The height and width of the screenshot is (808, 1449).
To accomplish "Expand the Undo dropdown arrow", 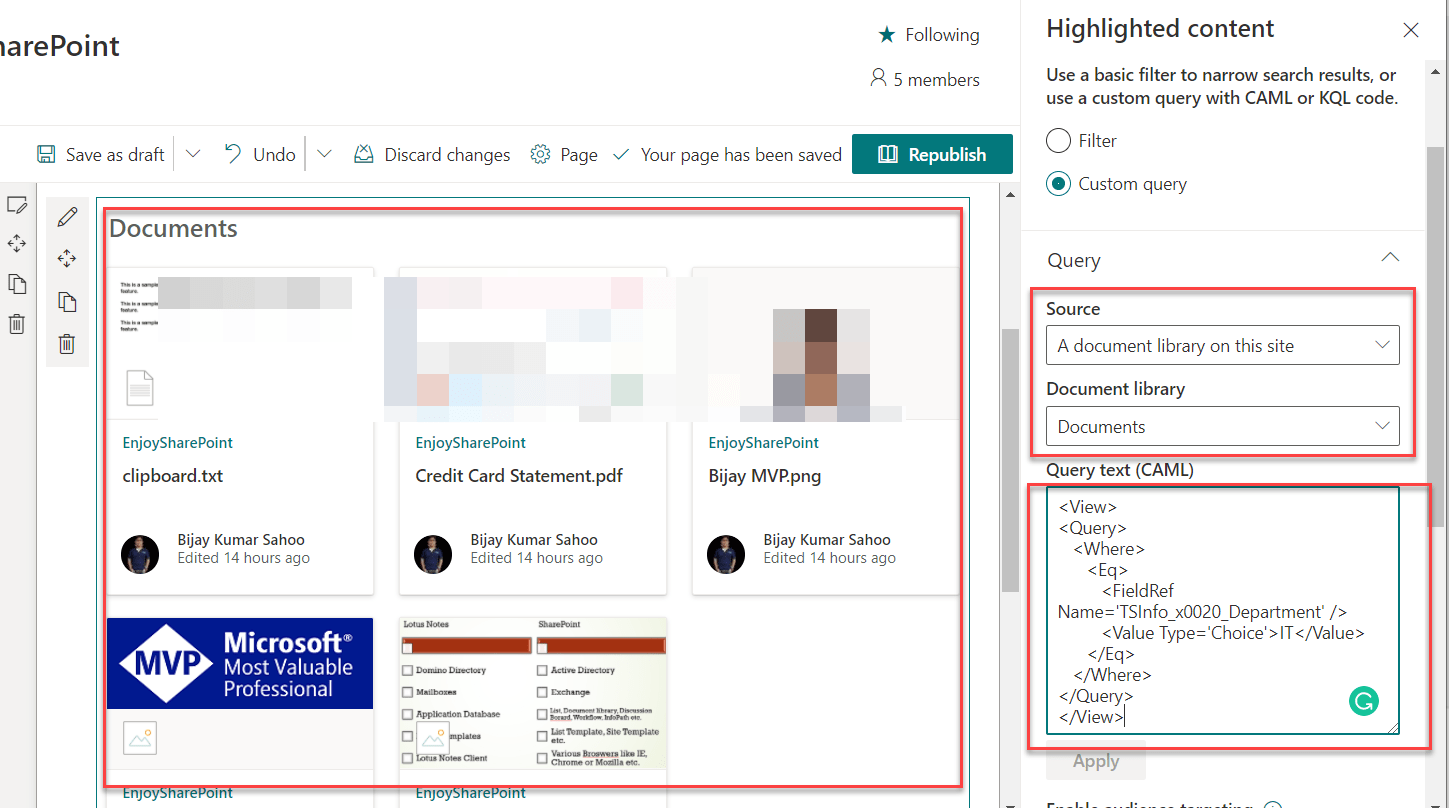I will point(324,154).
